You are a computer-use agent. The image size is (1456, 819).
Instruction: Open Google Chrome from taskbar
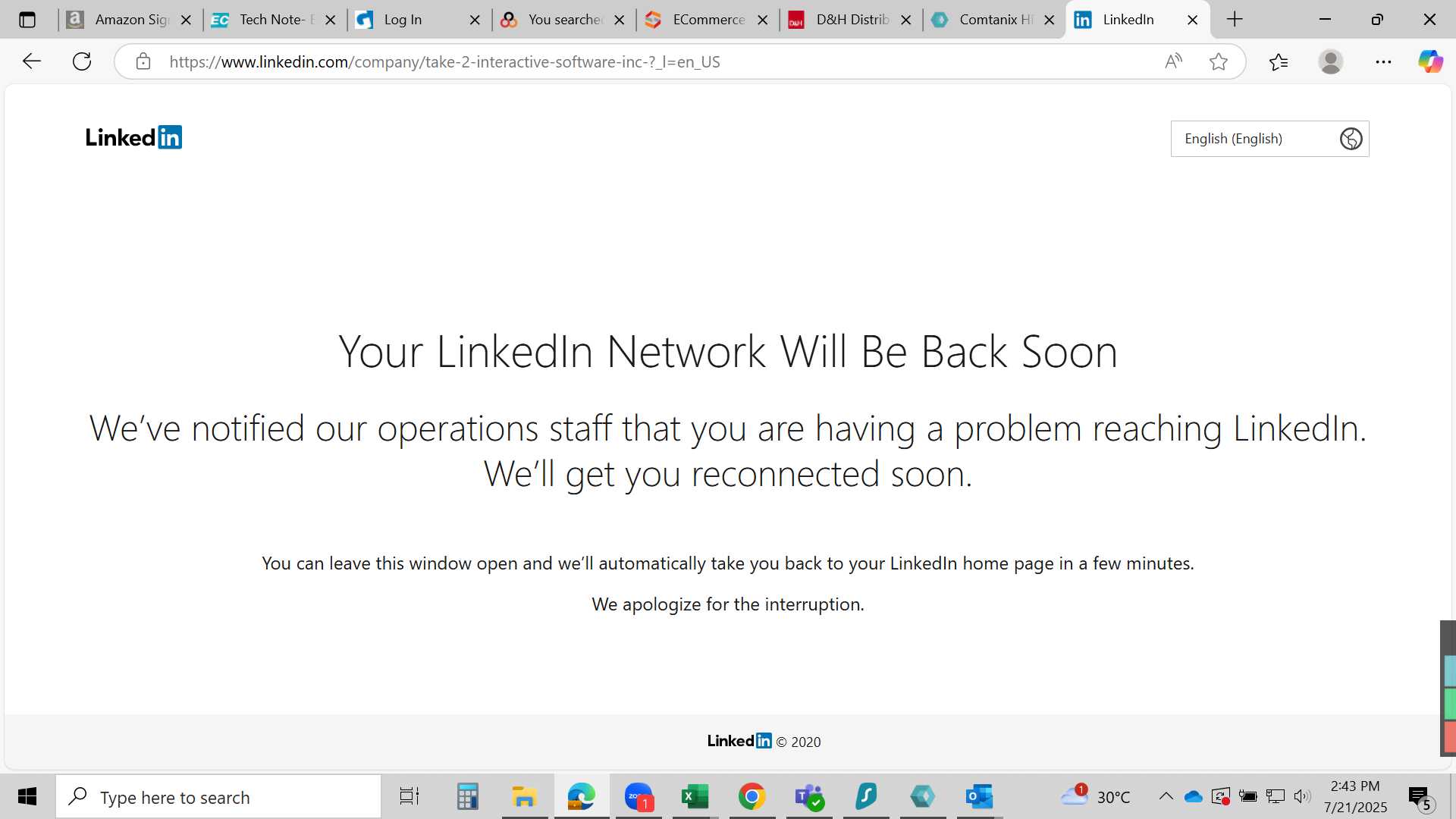tap(752, 797)
